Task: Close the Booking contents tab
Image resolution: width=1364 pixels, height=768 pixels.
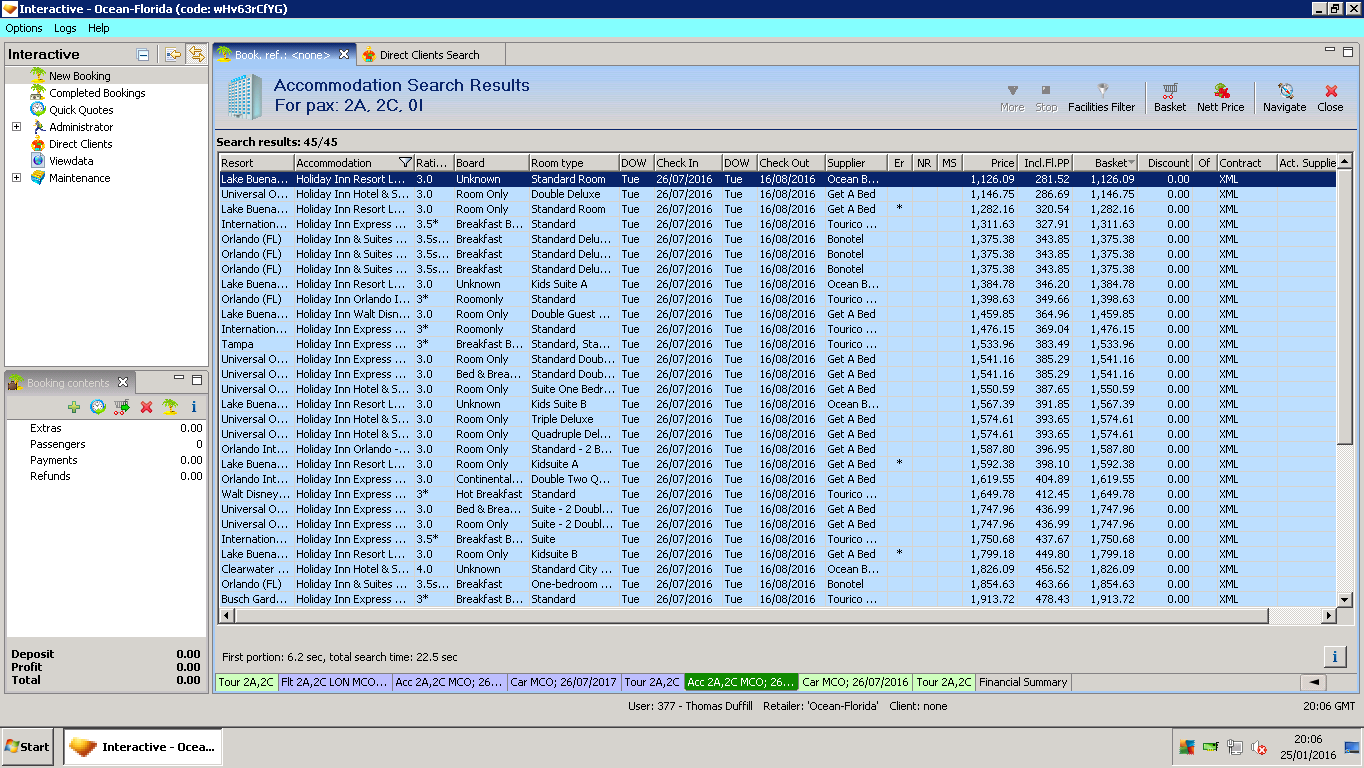Action: point(123,382)
